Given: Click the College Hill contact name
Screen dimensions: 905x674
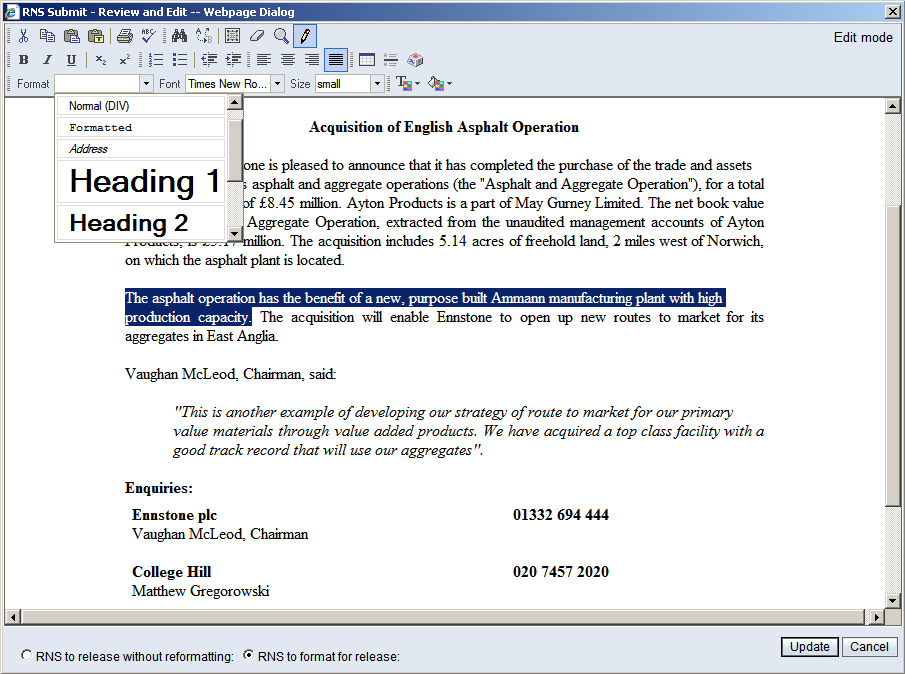Looking at the screenshot, I should pos(171,572).
